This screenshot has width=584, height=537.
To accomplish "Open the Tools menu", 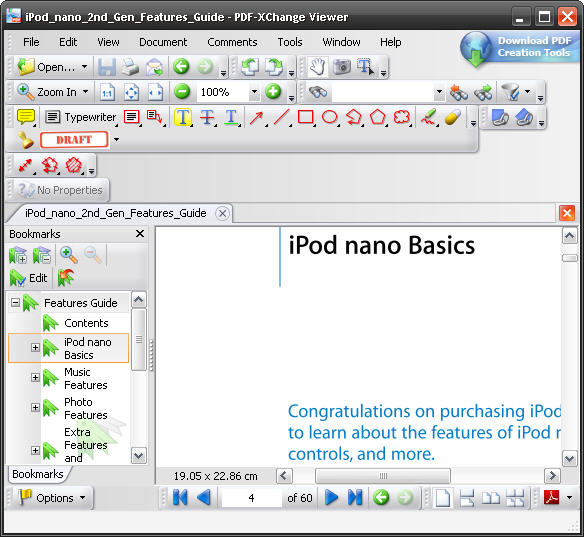I will tap(290, 42).
